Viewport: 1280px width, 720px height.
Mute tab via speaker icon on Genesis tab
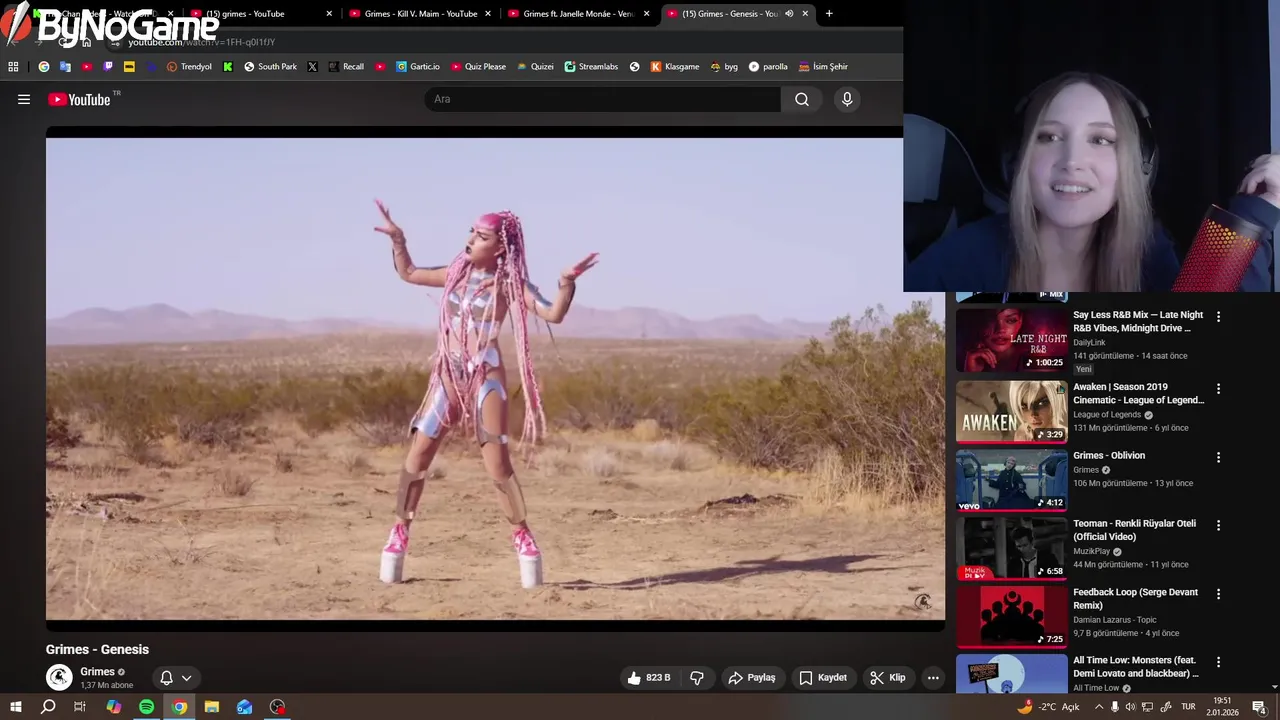coord(789,14)
